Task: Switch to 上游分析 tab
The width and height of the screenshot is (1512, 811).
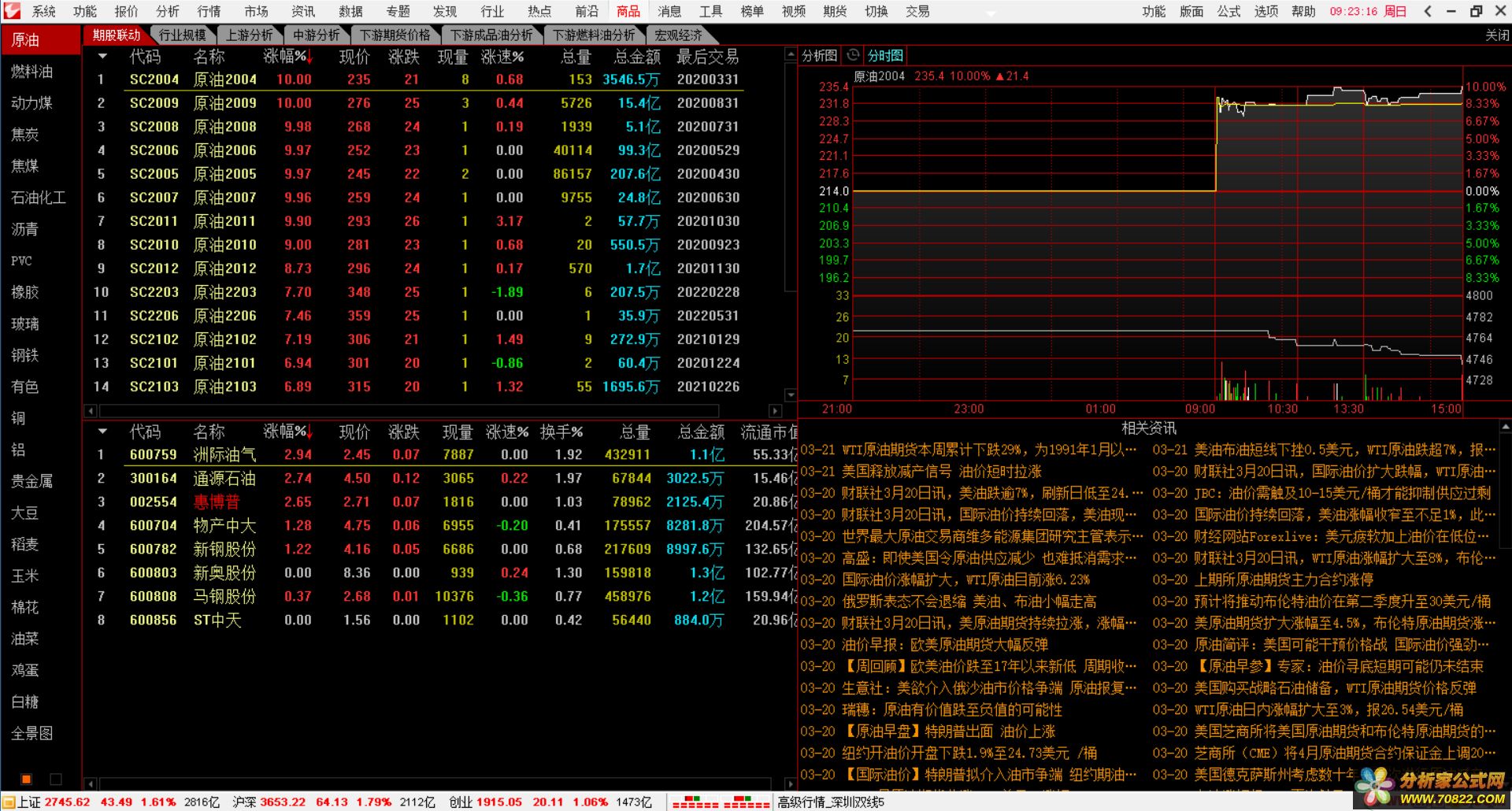Action: click(x=250, y=35)
